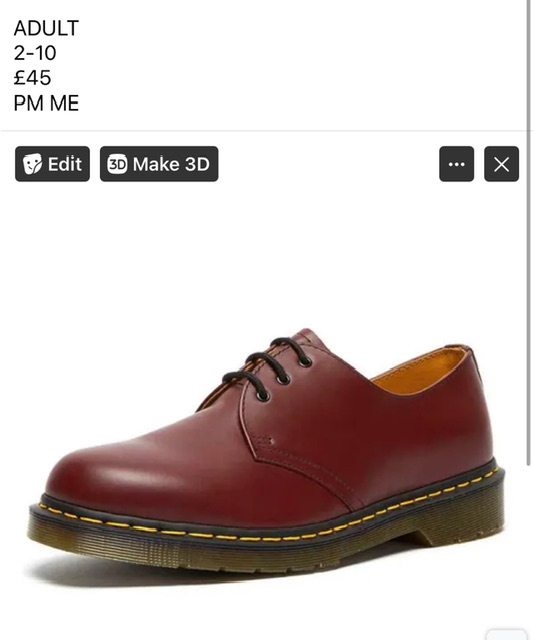This screenshot has width=534, height=640.
Task: Click the sticker icon on Edit button
Action: pyautogui.click(x=32, y=164)
